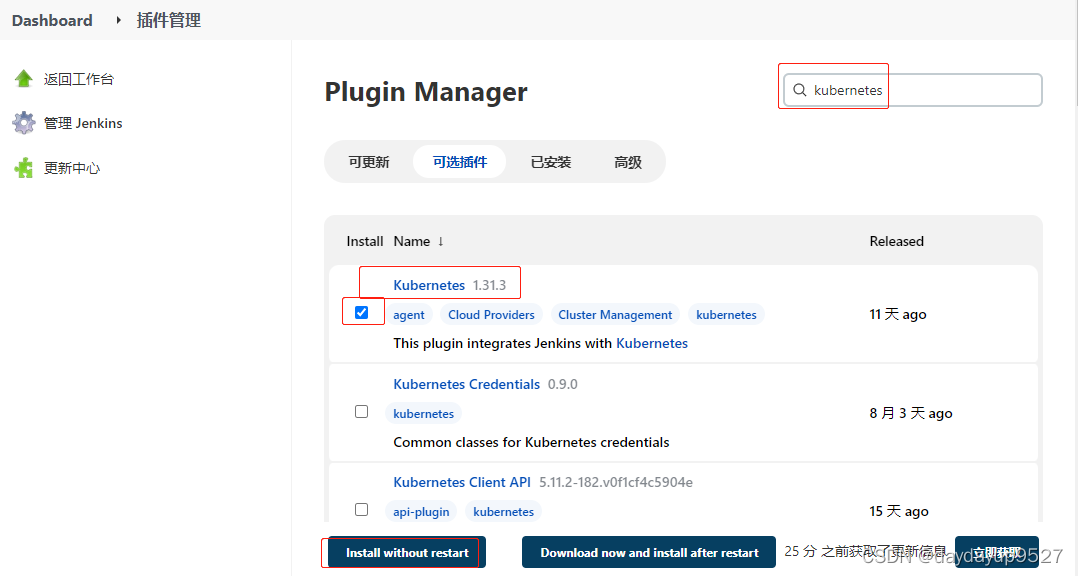This screenshot has height=576, width=1078.
Task: Click the breadcrumb arrow after Dashboard
Action: pos(118,21)
